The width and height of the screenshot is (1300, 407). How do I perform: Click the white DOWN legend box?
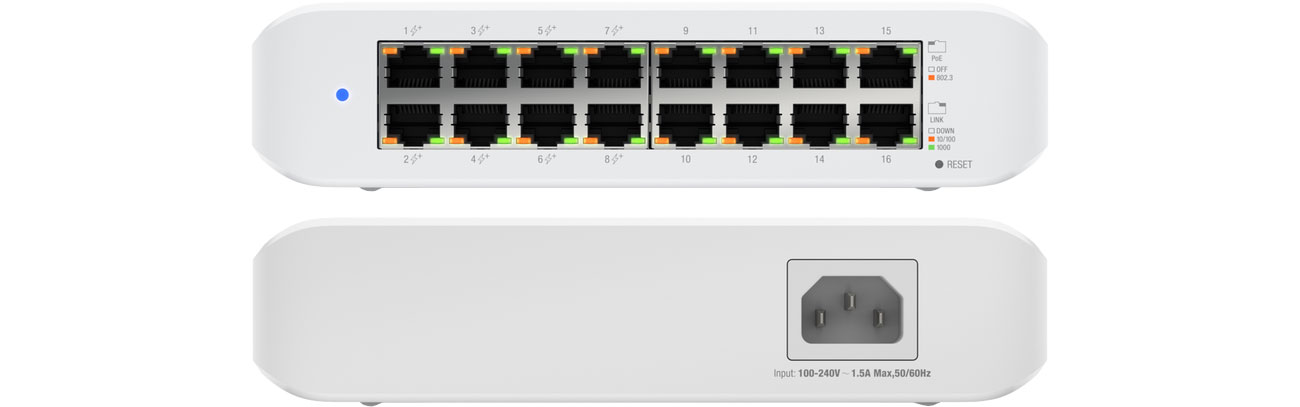pos(932,130)
